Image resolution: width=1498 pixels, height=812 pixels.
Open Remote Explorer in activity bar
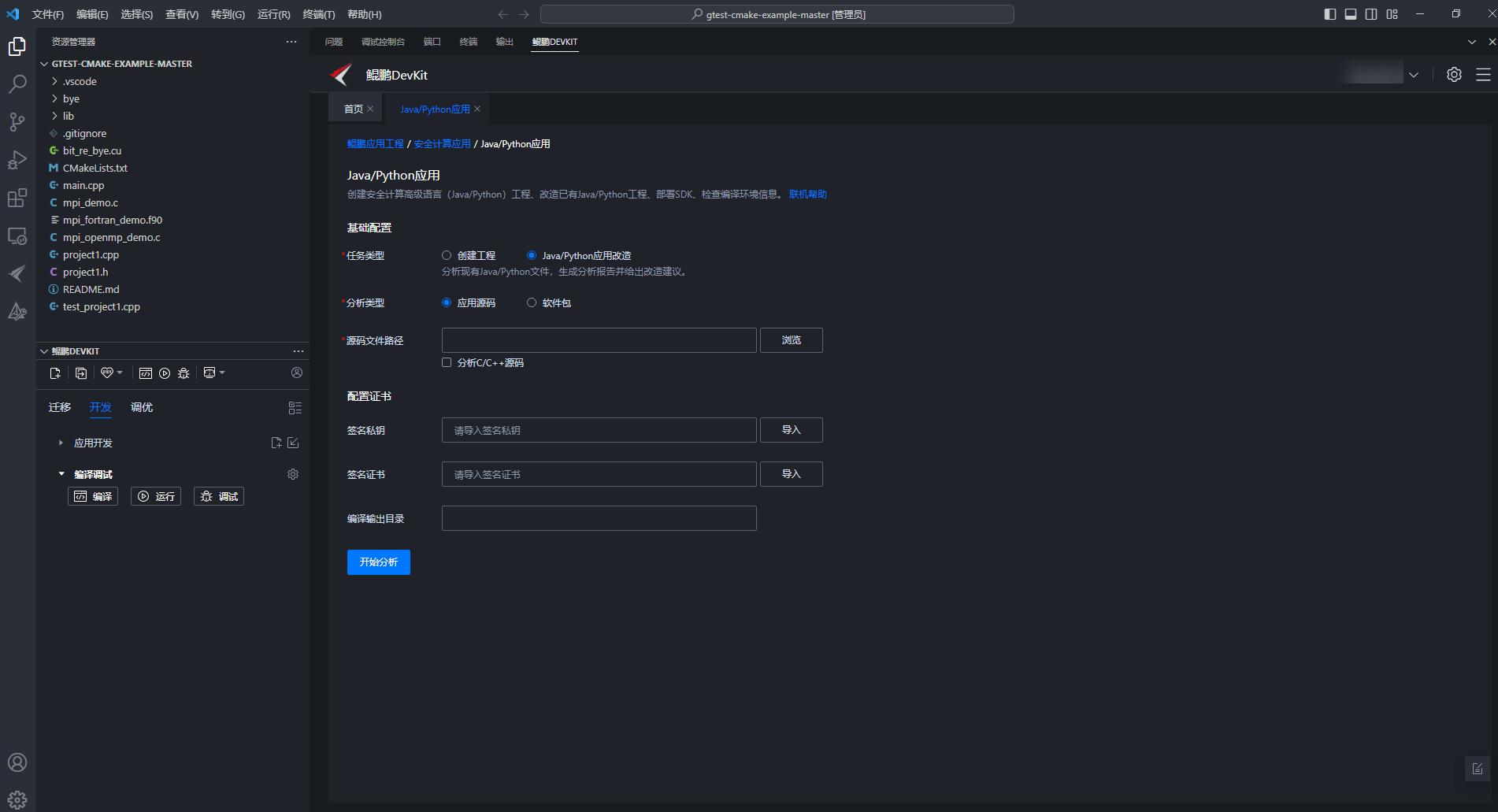click(17, 235)
